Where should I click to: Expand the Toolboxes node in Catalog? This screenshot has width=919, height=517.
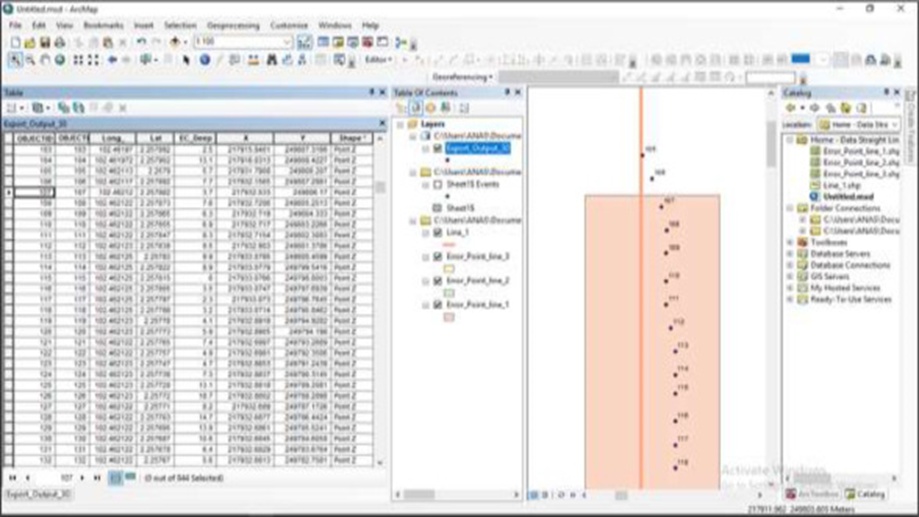tap(789, 242)
